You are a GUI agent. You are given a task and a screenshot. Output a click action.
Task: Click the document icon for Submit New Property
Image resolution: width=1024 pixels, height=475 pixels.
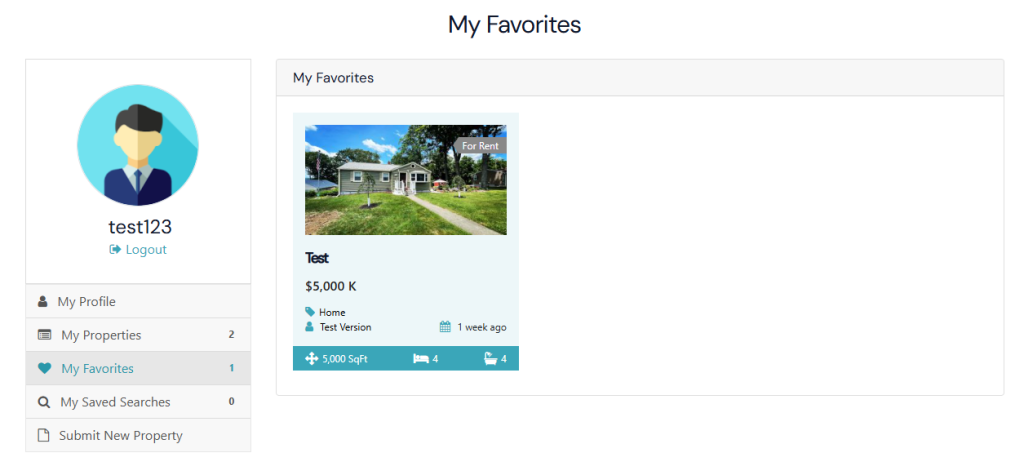coord(43,435)
